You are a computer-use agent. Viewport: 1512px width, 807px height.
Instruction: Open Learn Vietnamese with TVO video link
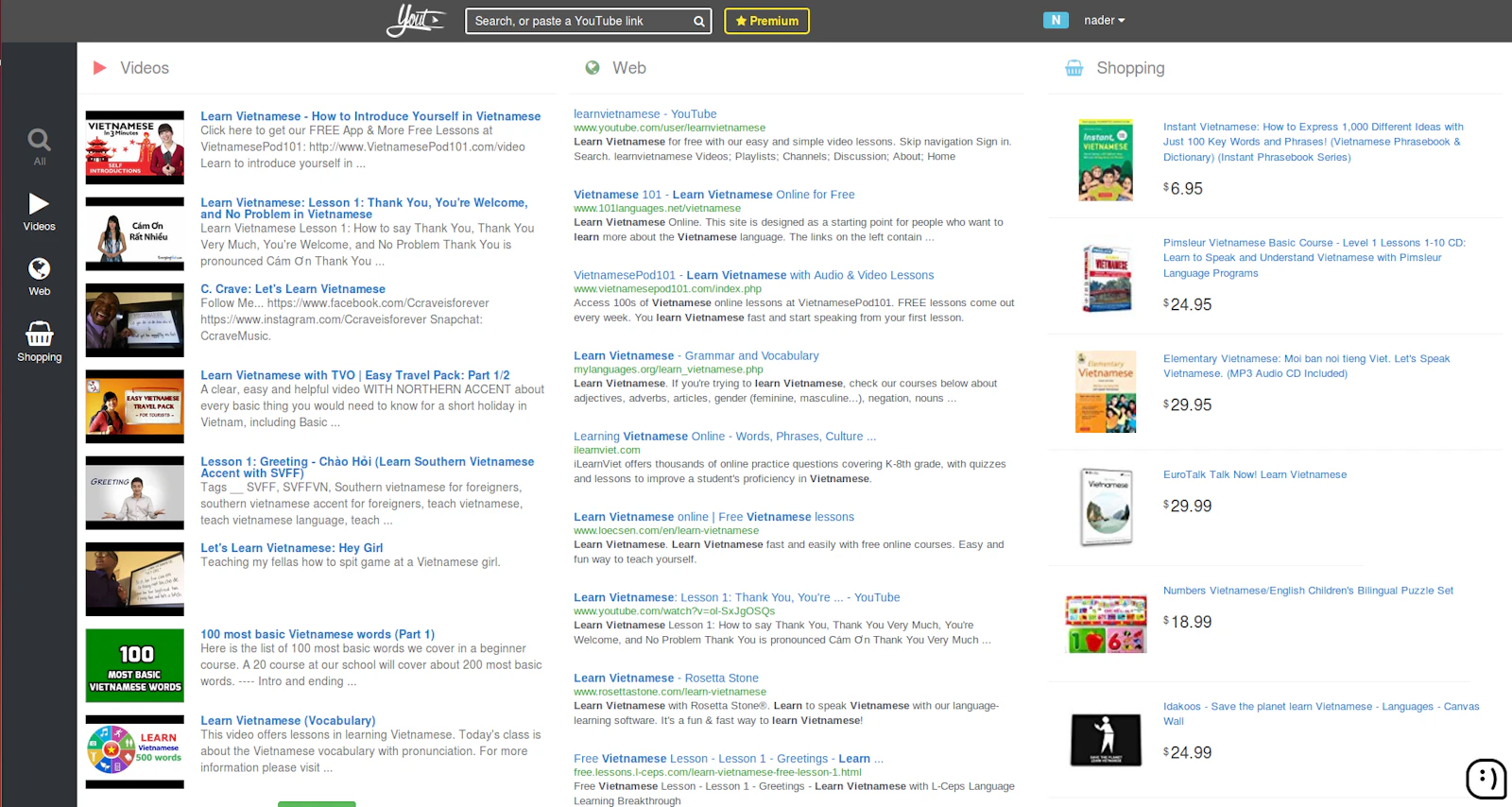tap(354, 375)
